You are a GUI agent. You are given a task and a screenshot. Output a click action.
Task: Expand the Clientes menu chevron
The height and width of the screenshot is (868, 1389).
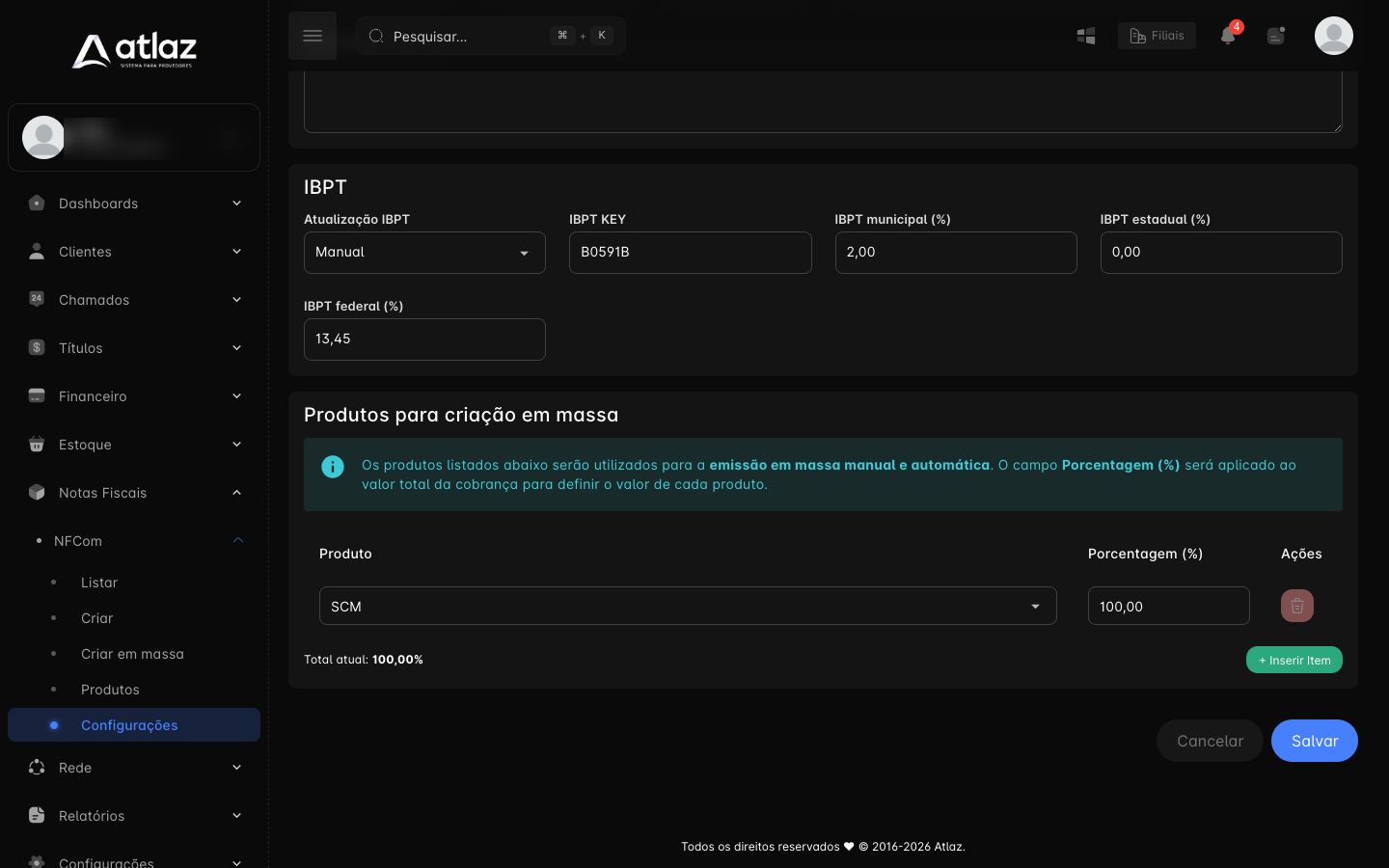point(236,251)
